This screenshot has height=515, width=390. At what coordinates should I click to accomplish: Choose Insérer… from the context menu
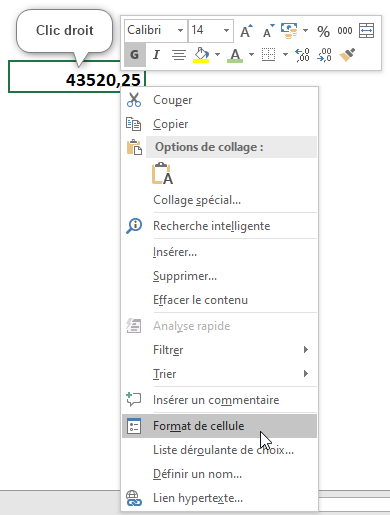pyautogui.click(x=219, y=252)
